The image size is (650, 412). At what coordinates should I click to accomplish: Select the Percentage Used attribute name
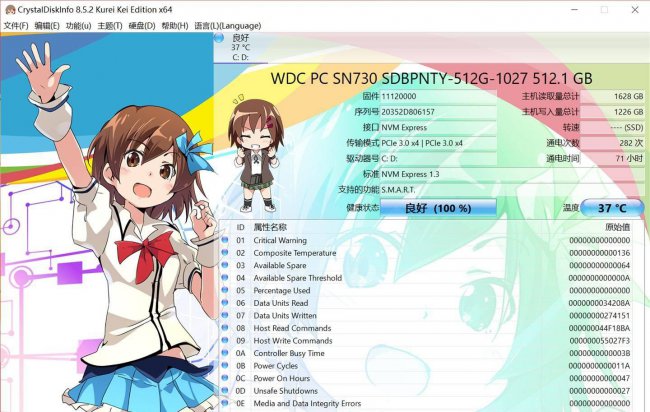tap(282, 291)
